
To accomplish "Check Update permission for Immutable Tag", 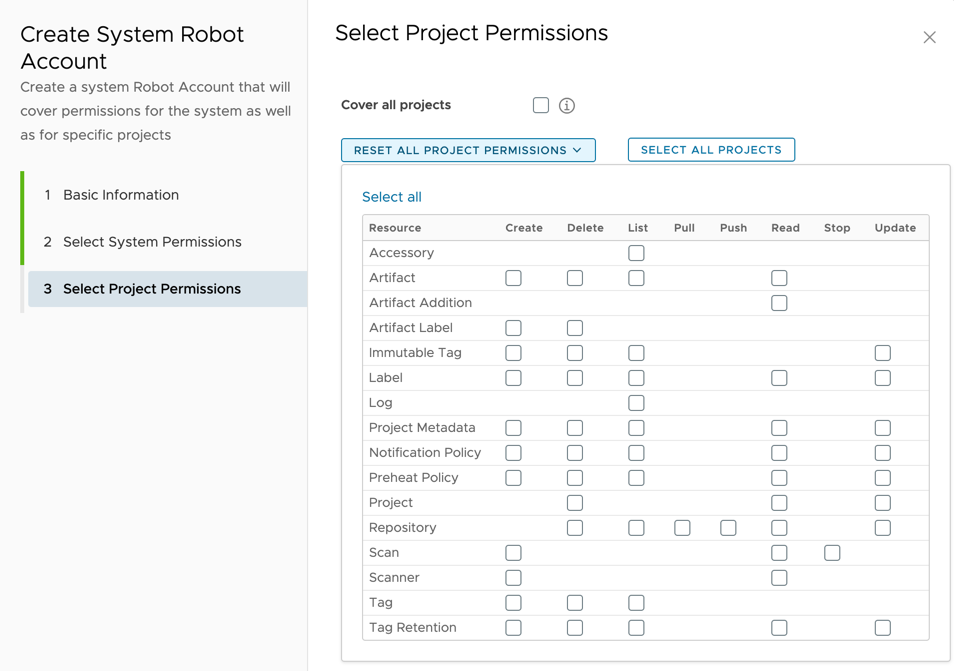I will pyautogui.click(x=882, y=352).
